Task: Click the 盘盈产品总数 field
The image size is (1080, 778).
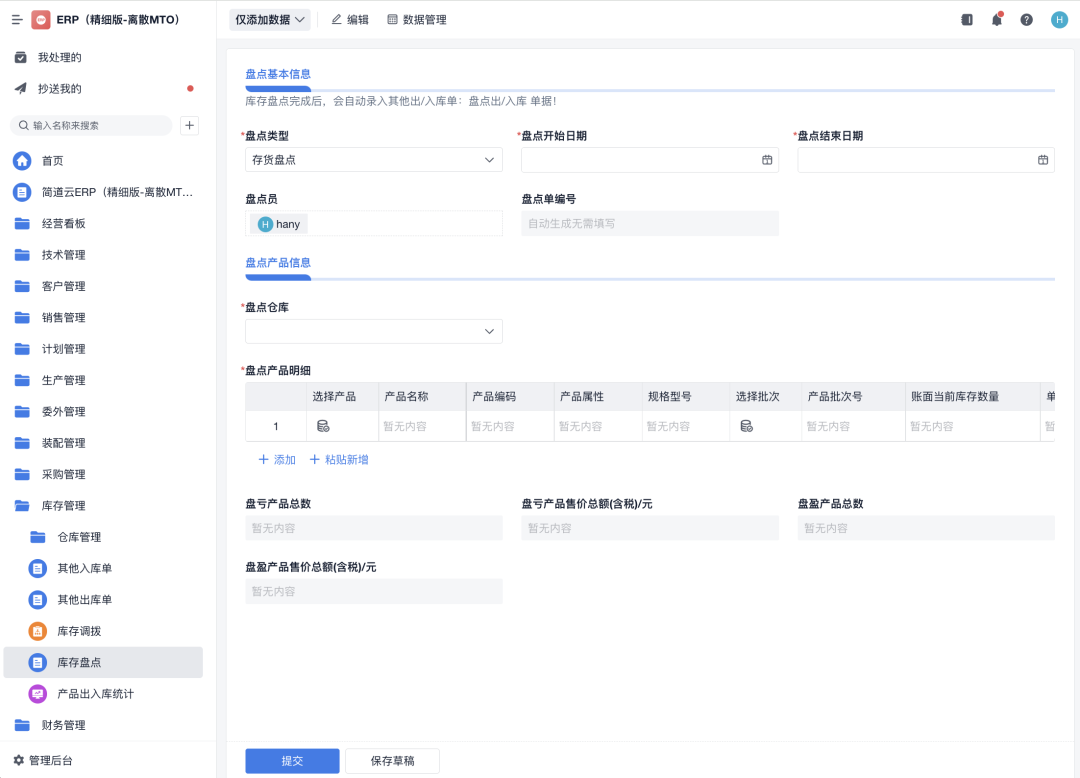Action: 926,528
